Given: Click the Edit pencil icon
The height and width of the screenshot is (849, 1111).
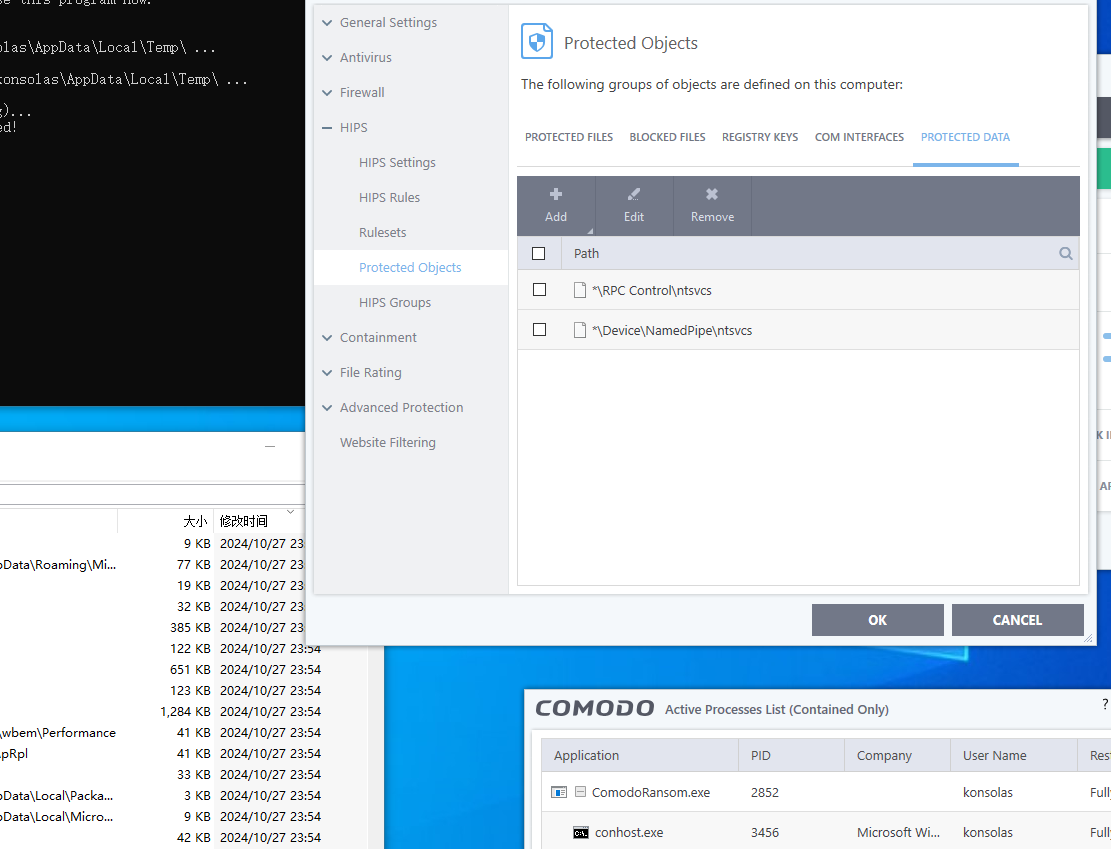Looking at the screenshot, I should click(x=633, y=193).
